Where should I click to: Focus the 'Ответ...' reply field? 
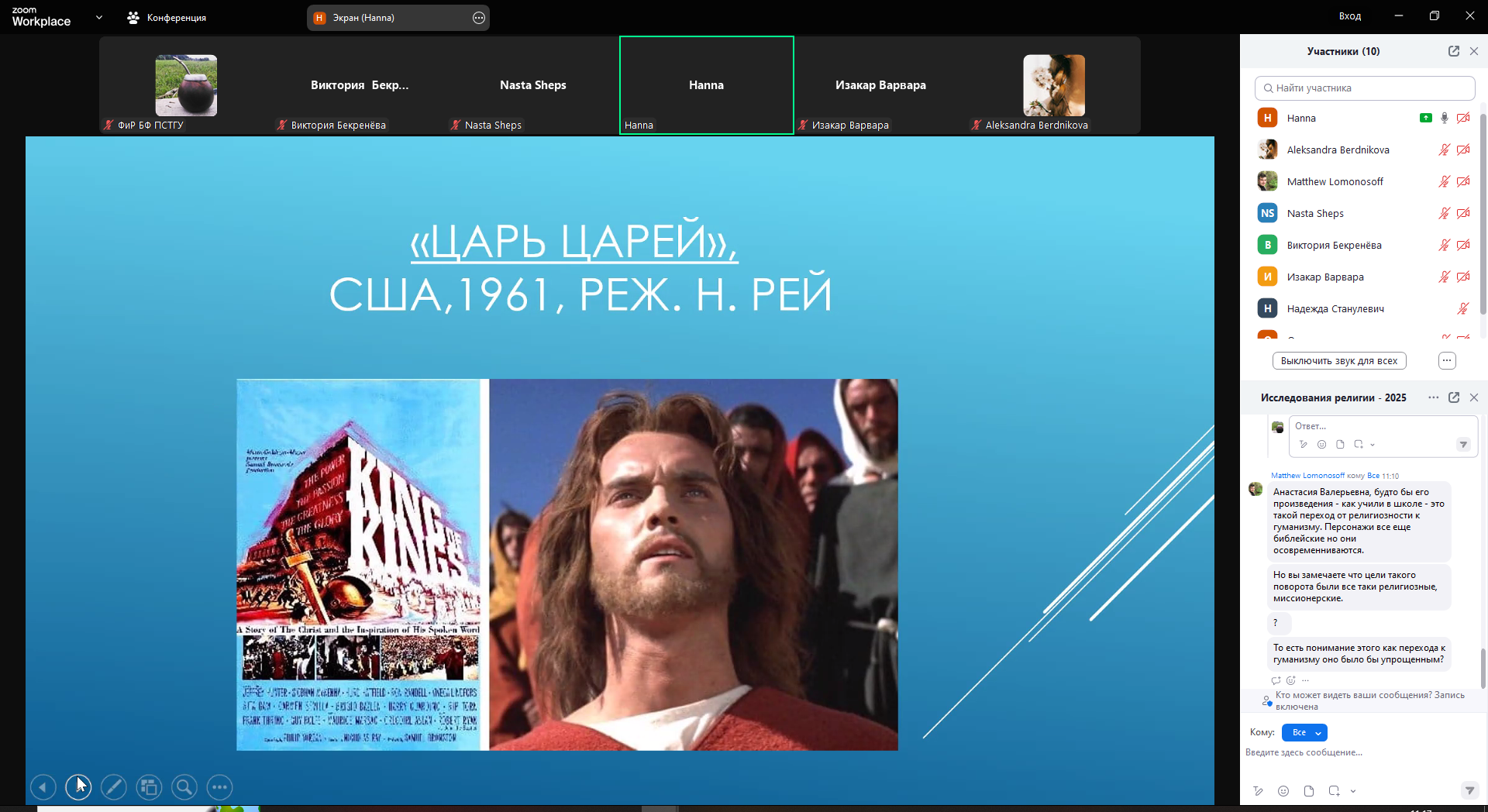[1383, 426]
